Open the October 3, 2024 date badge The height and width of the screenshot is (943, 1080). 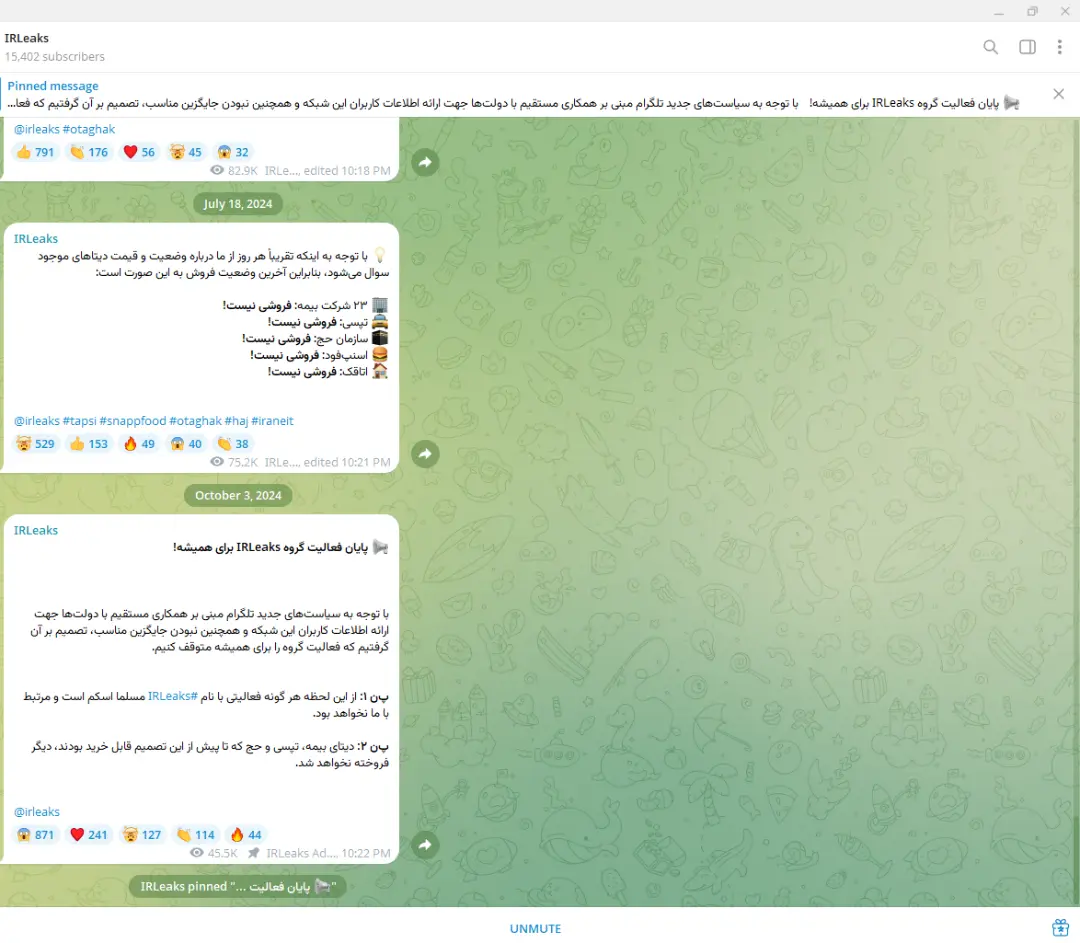coord(238,495)
